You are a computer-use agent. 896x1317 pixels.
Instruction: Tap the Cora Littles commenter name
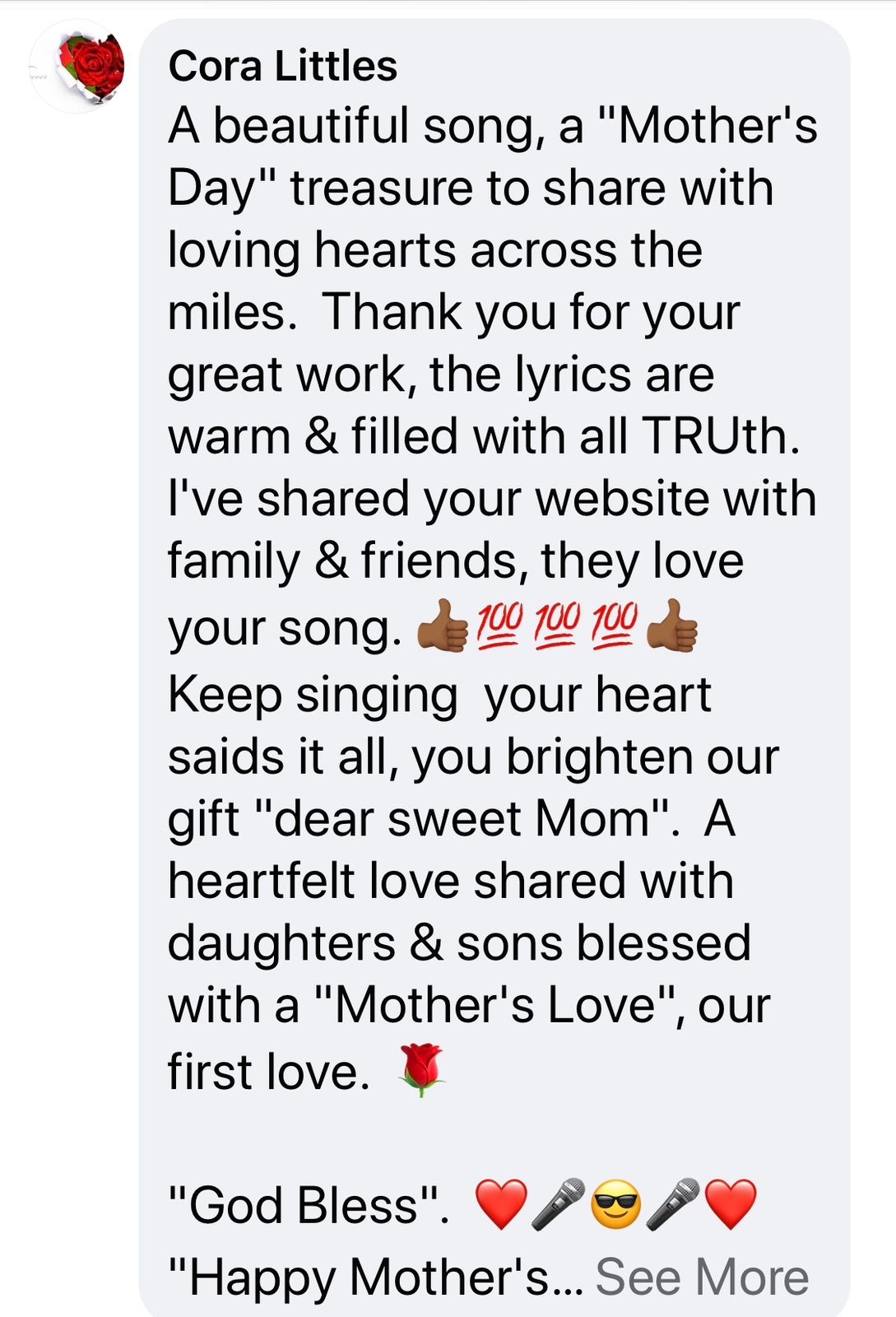pos(282,66)
